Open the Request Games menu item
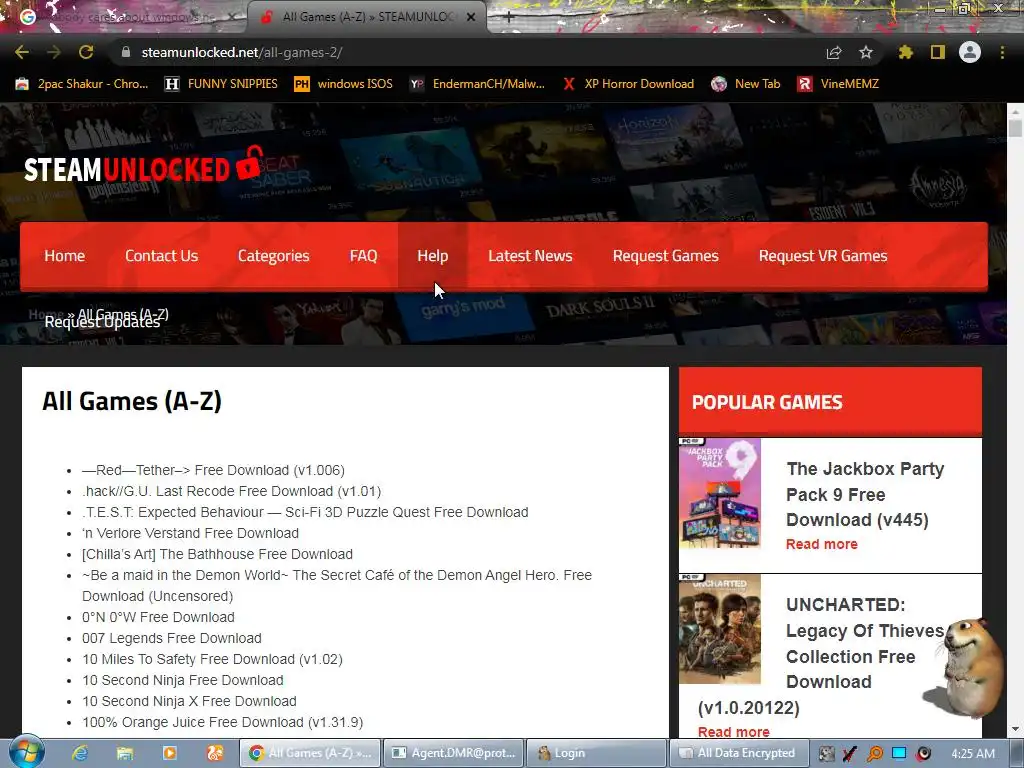Image resolution: width=1024 pixels, height=768 pixels. (665, 256)
